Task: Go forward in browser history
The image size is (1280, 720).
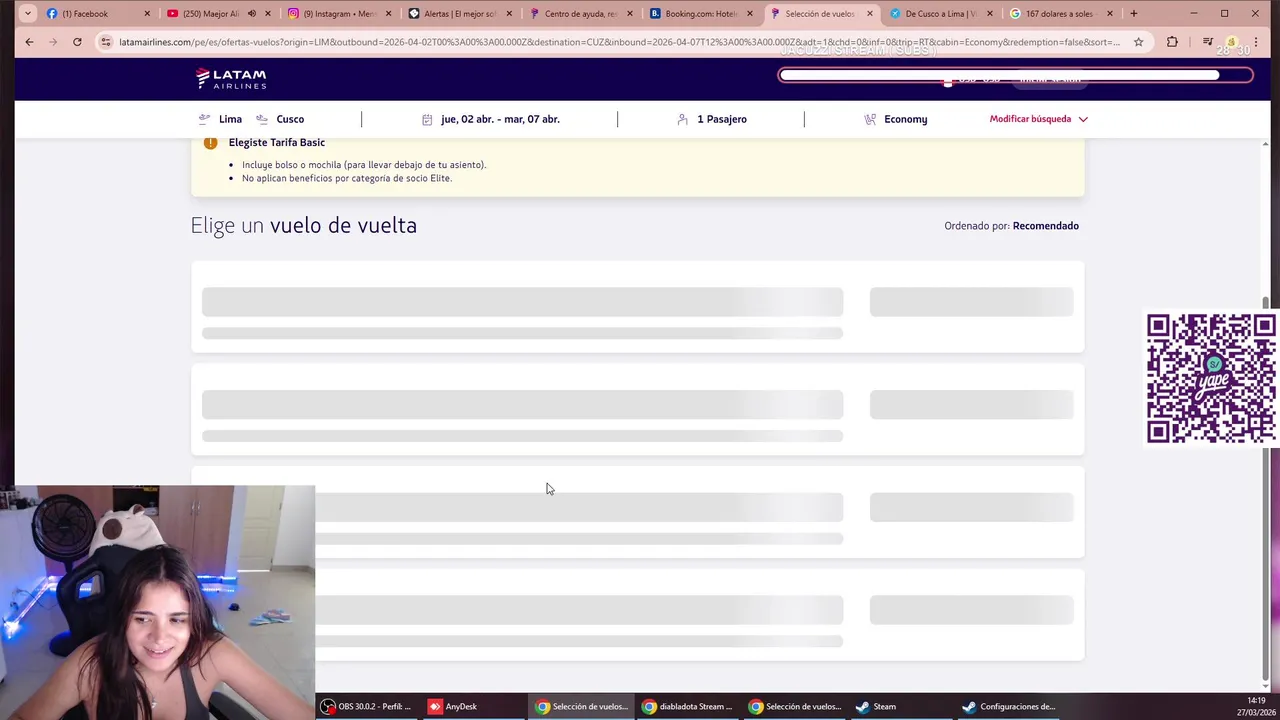Action: point(53,42)
